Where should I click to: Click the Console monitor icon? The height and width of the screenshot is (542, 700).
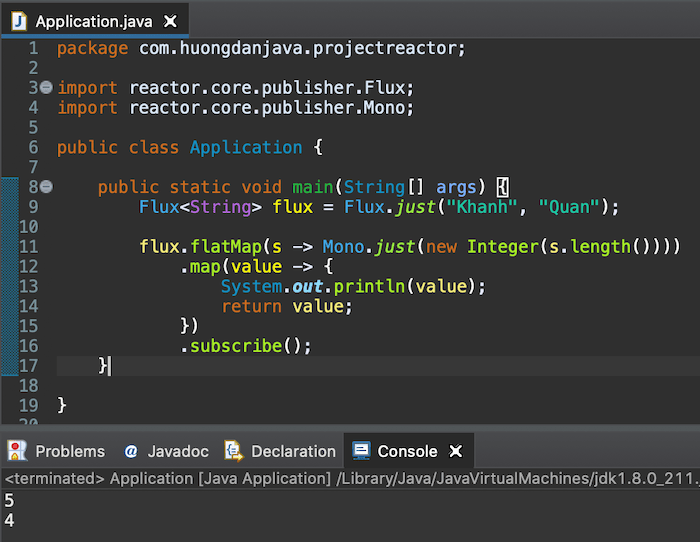click(x=361, y=450)
